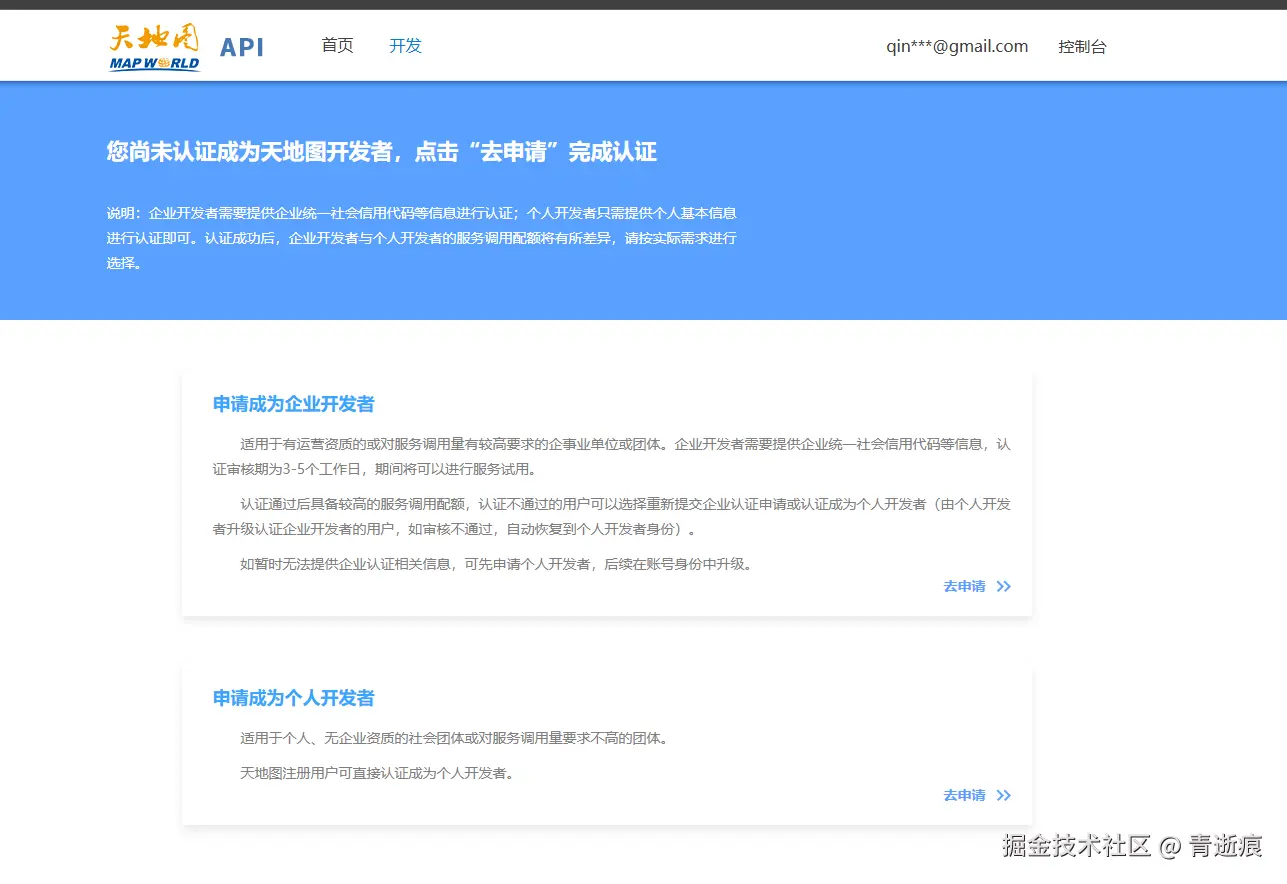Click the paragraph starting 认证通过后具备较高的
Screen dimensions: 1287x884
pyautogui.click(x=612, y=516)
